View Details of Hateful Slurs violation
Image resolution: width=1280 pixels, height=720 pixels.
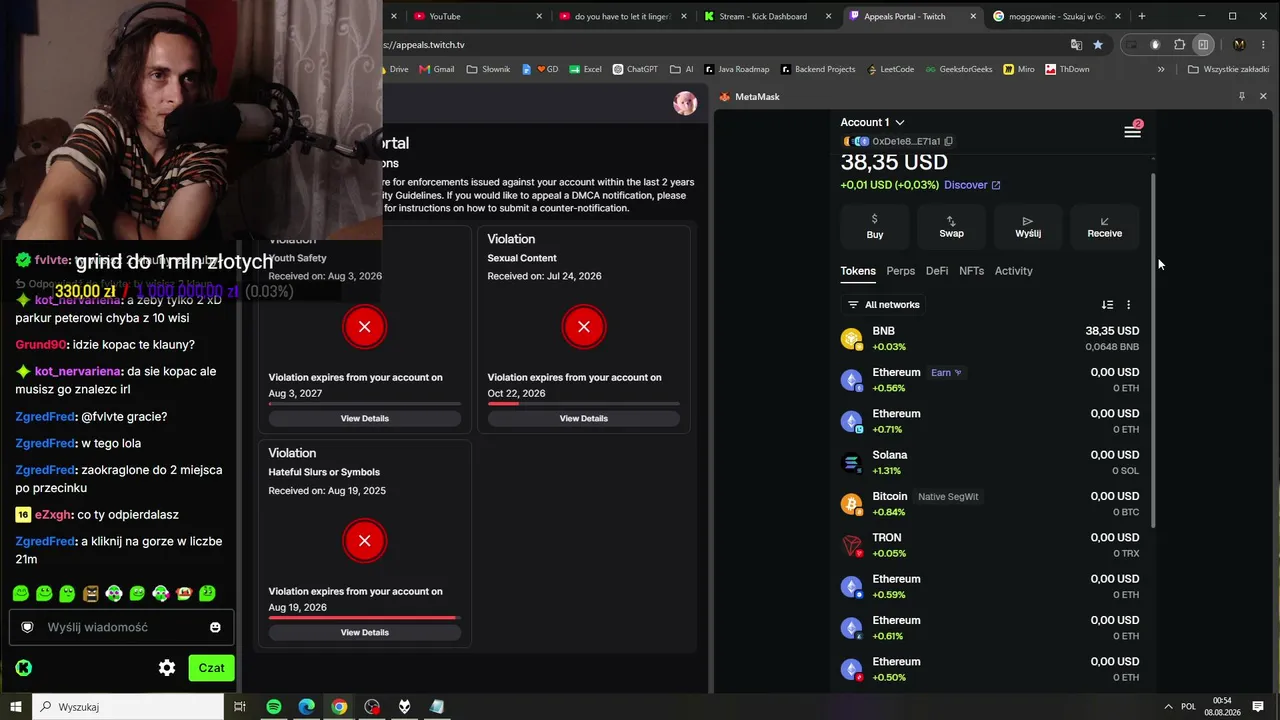pyautogui.click(x=364, y=632)
